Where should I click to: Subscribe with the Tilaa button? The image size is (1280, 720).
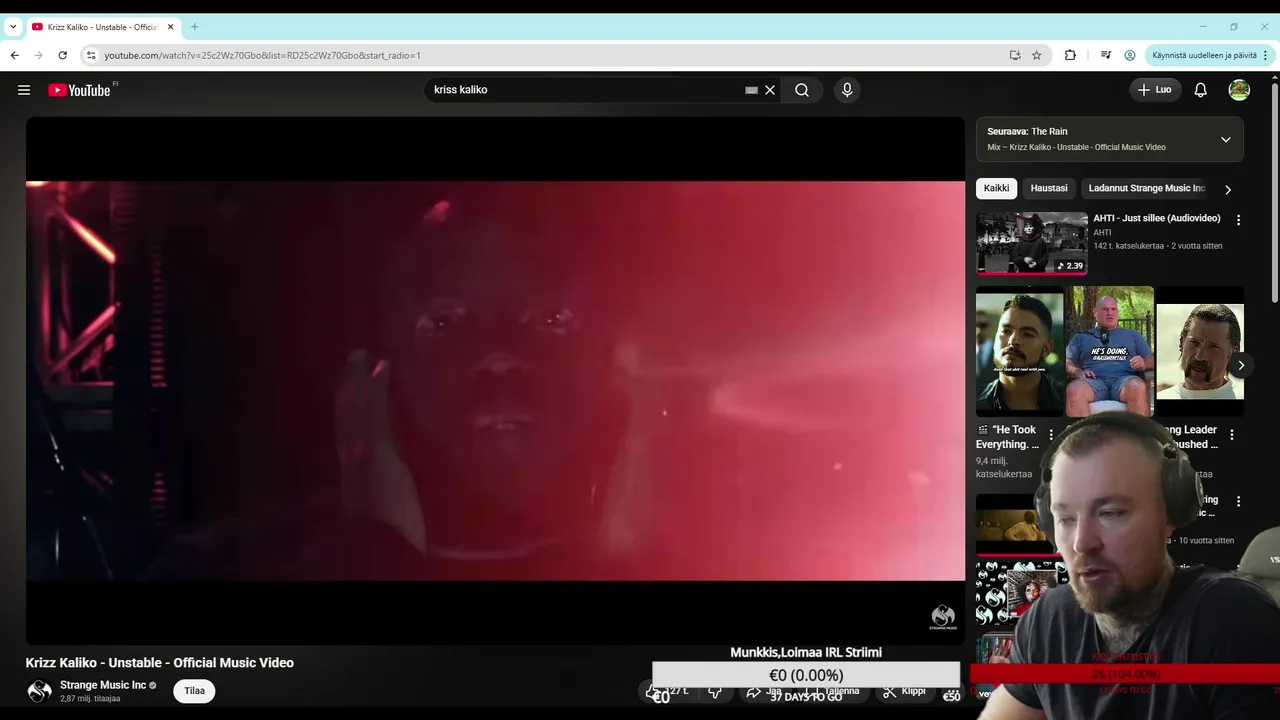click(194, 691)
